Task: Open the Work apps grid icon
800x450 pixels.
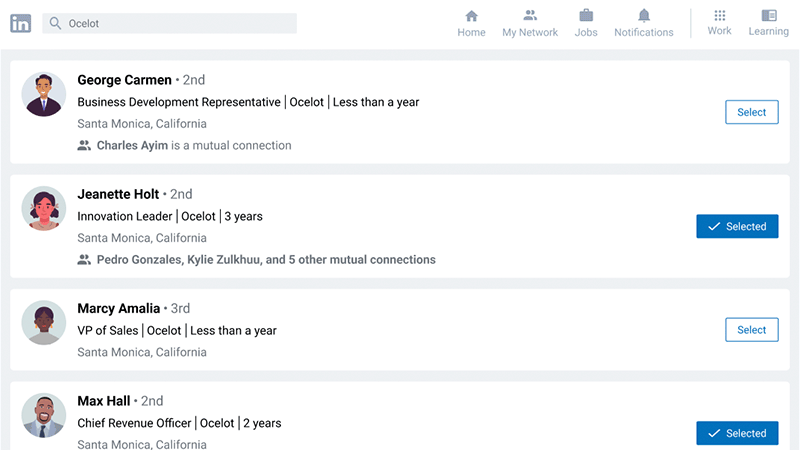Action: [719, 15]
